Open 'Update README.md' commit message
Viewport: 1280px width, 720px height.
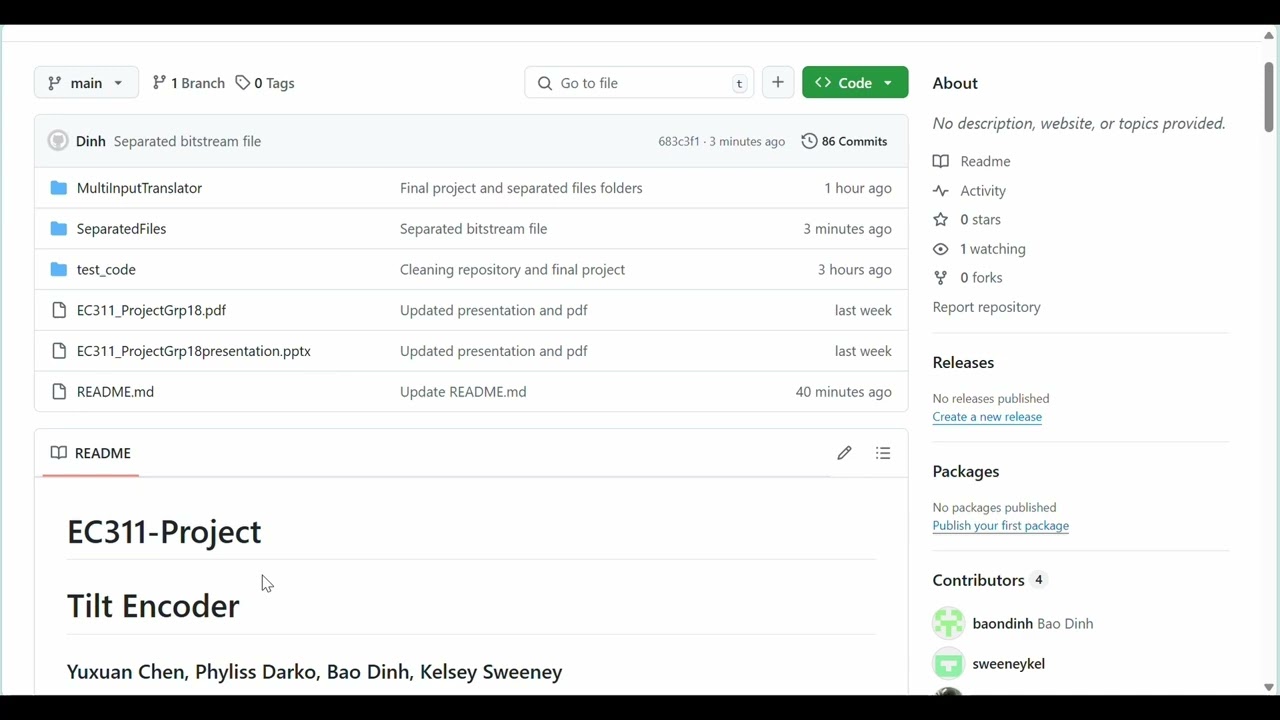coord(463,392)
